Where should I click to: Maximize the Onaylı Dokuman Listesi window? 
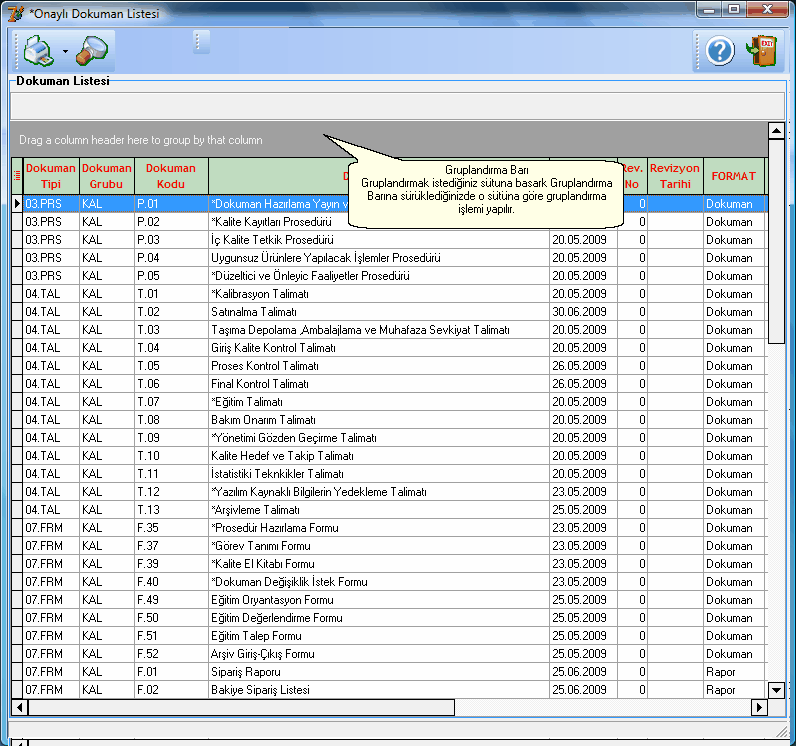[x=734, y=9]
